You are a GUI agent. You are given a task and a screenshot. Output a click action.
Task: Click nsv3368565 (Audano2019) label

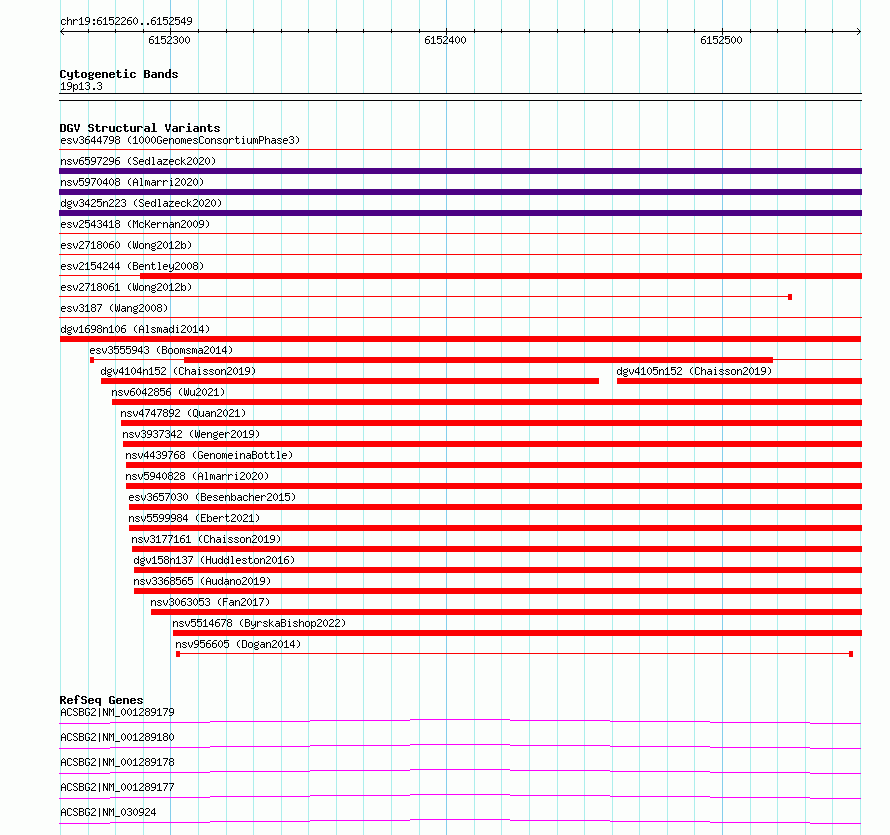[x=202, y=581]
